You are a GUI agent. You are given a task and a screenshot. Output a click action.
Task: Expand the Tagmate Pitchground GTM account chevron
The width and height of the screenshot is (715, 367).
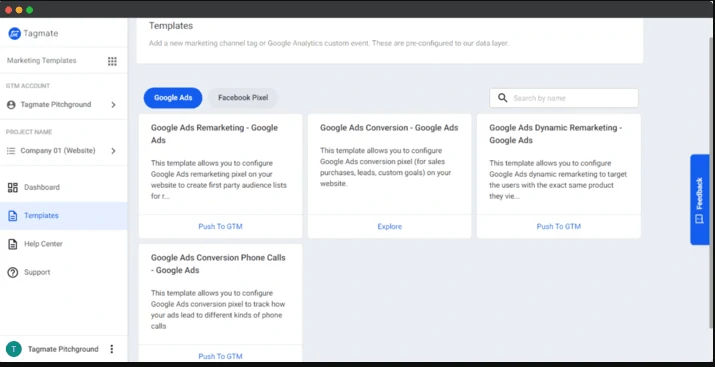point(114,105)
